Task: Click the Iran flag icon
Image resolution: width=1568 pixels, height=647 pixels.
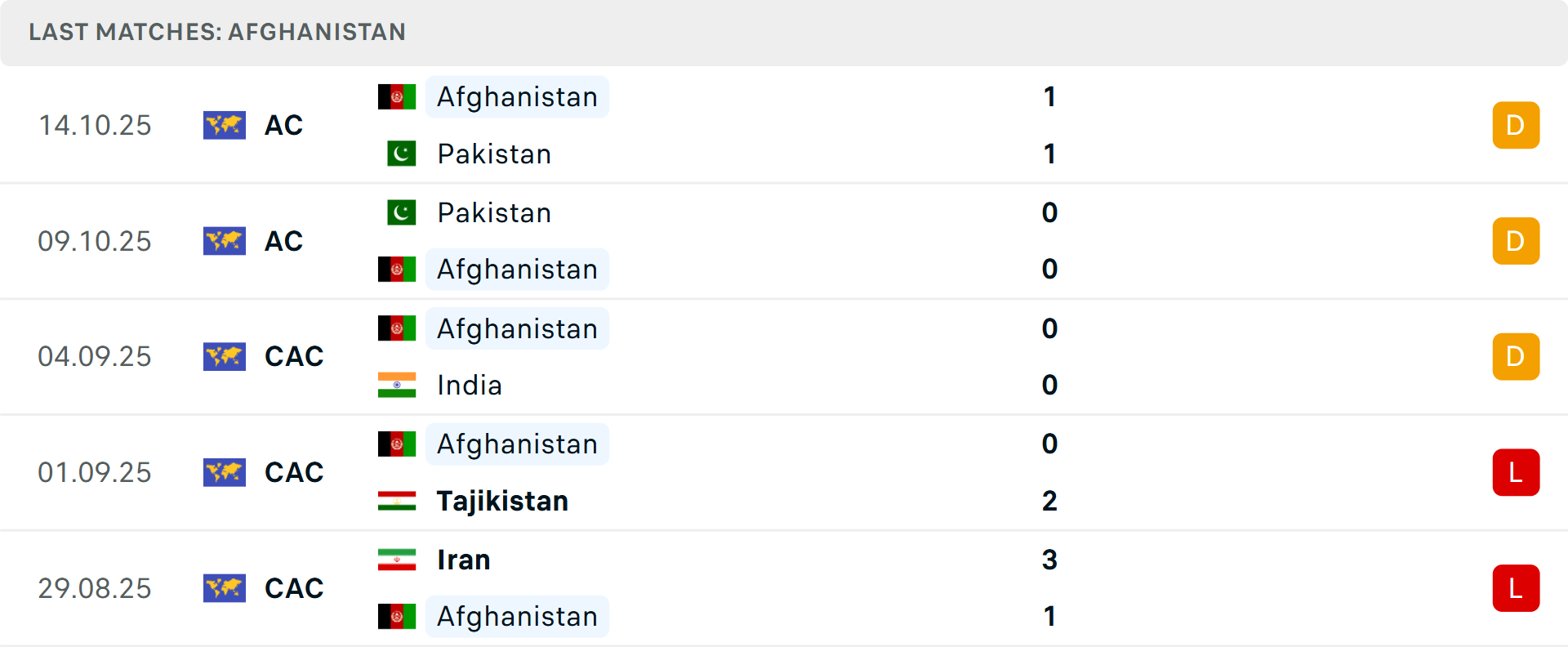Action: click(x=397, y=560)
